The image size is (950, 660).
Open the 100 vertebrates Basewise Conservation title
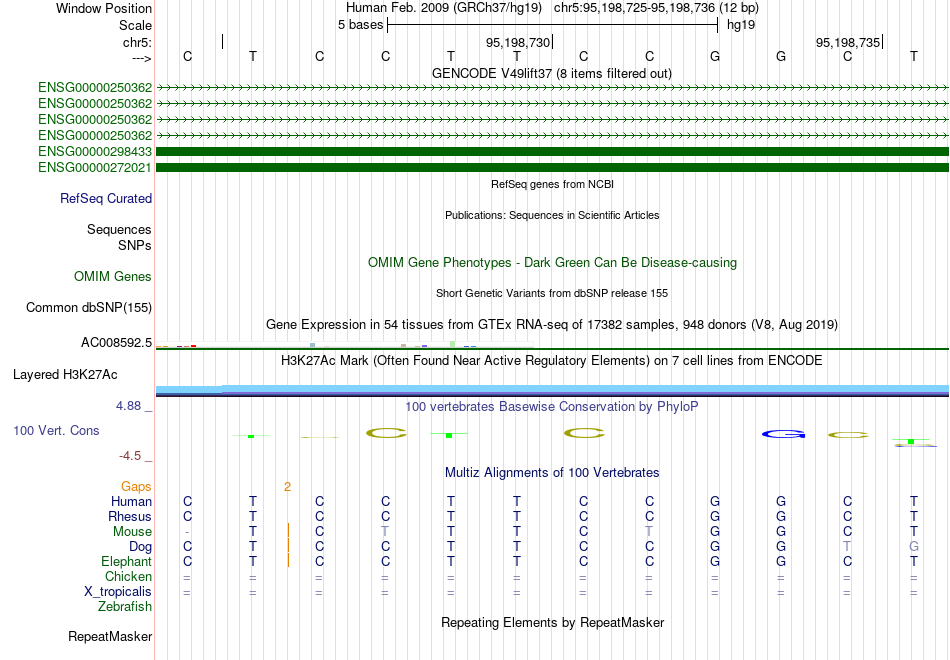click(551, 407)
